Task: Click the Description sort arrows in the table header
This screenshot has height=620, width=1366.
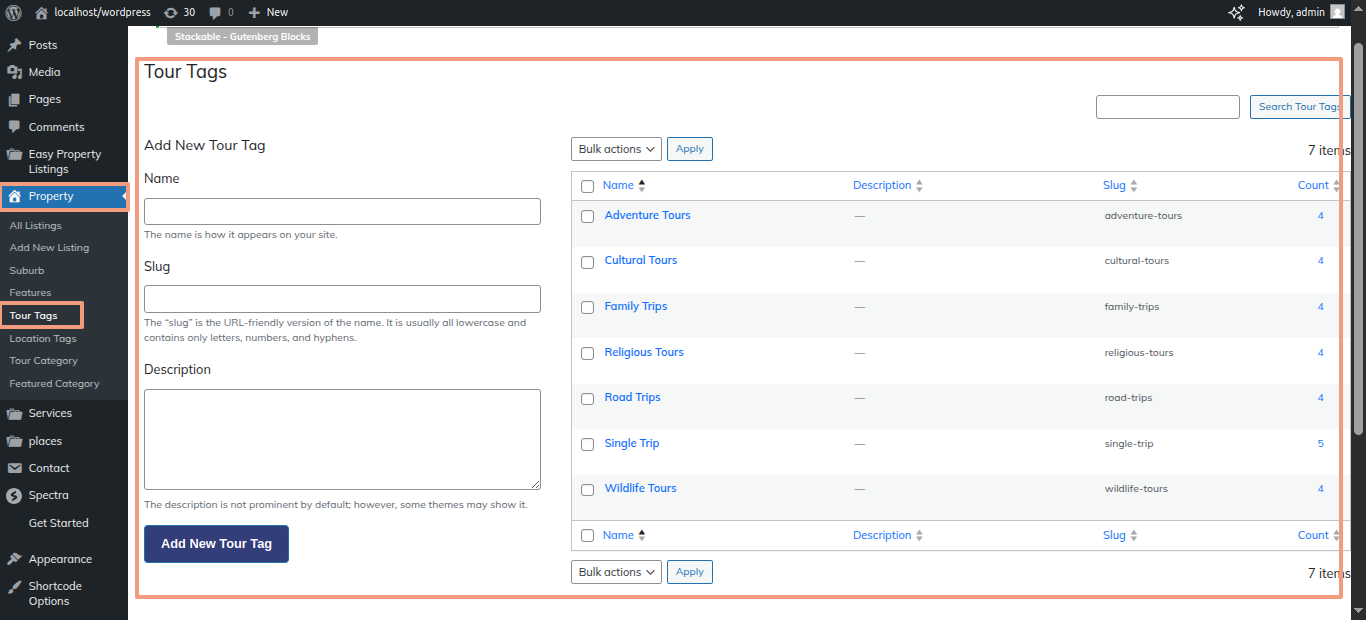Action: click(x=919, y=186)
